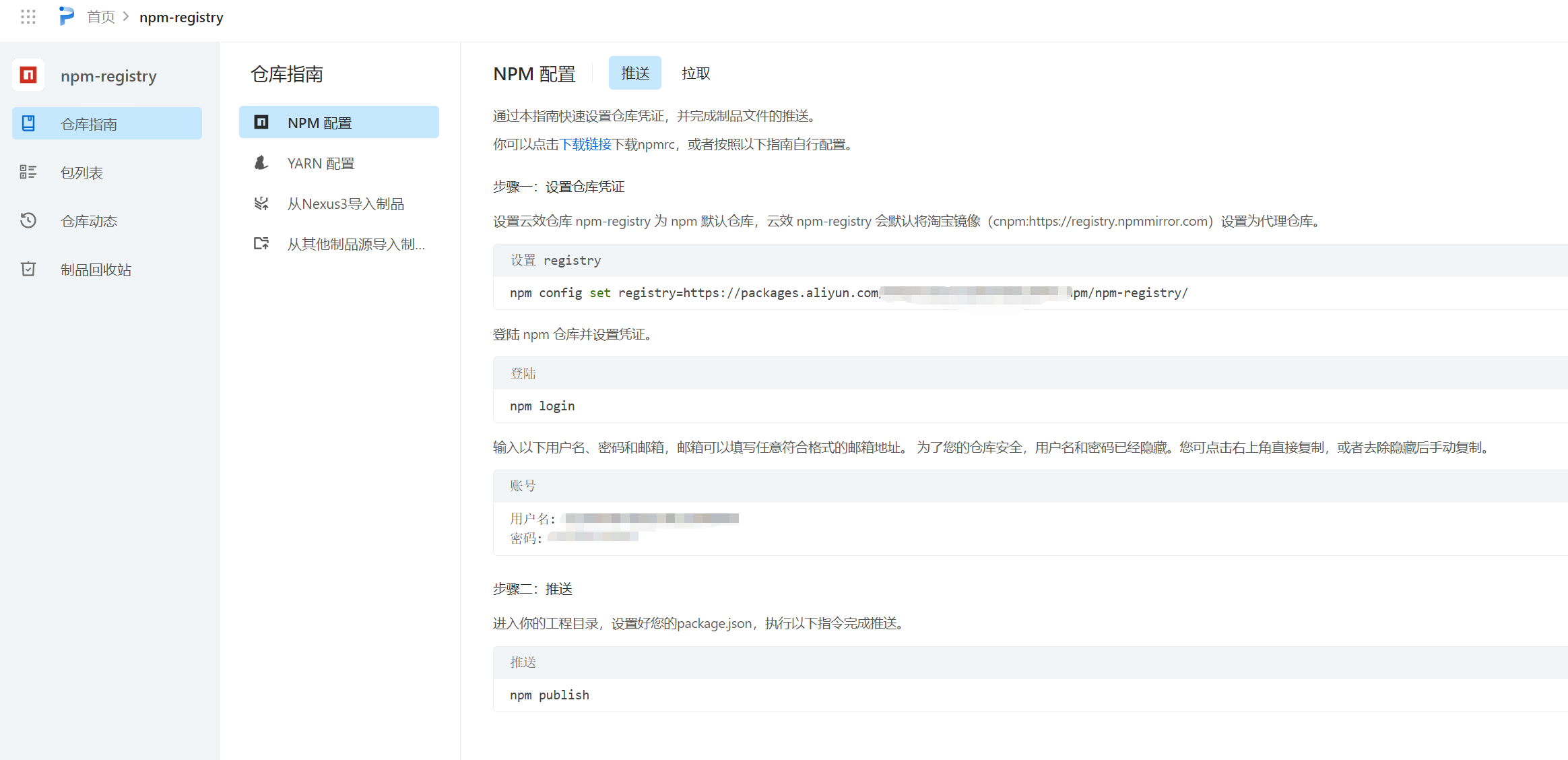Click the npm publish command block

550,695
